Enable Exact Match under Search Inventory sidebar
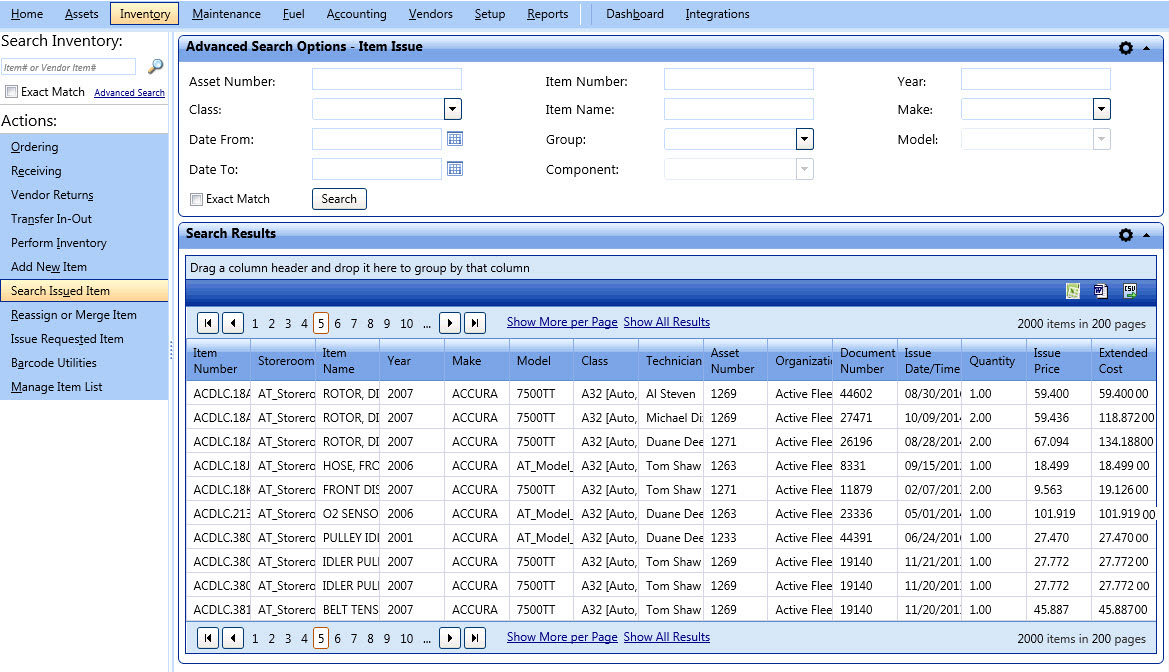The width and height of the screenshot is (1169, 672). (12, 92)
